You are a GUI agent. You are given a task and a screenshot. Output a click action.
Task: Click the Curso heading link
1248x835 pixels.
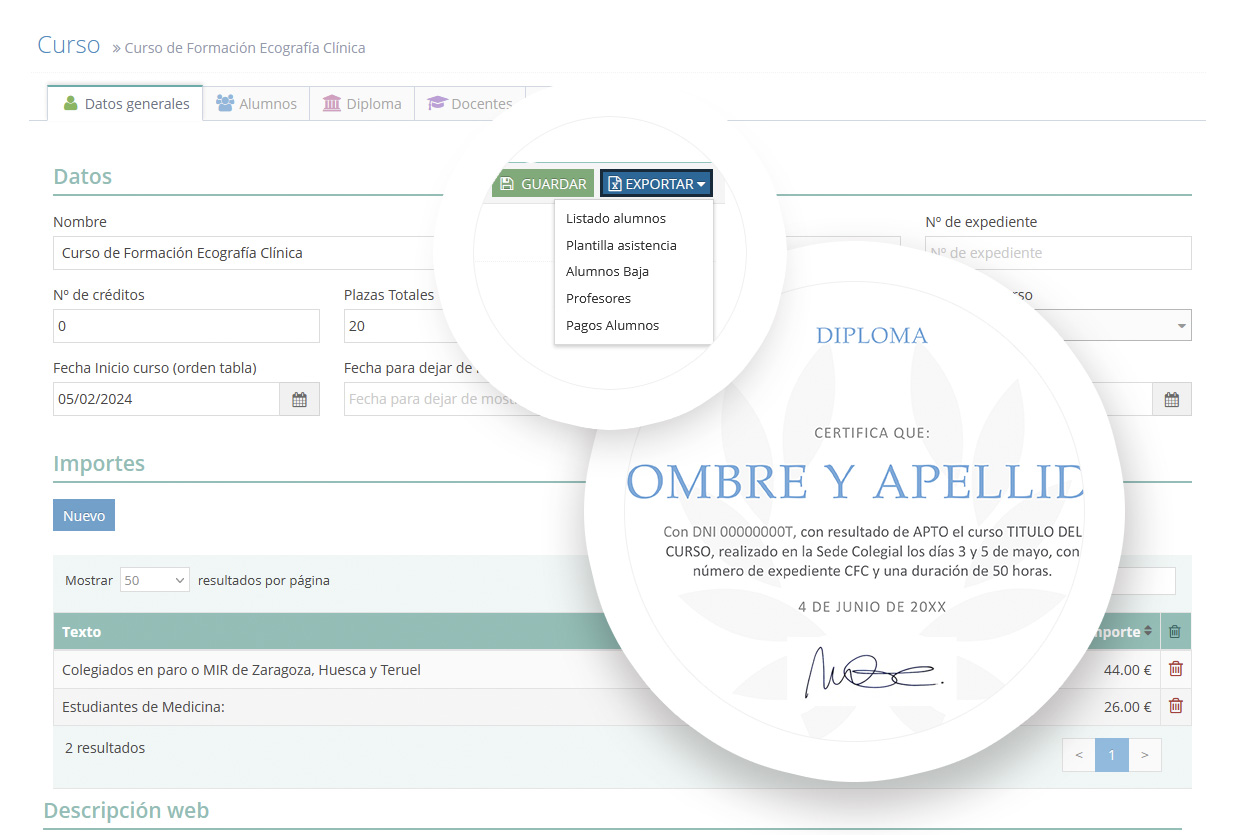[69, 45]
